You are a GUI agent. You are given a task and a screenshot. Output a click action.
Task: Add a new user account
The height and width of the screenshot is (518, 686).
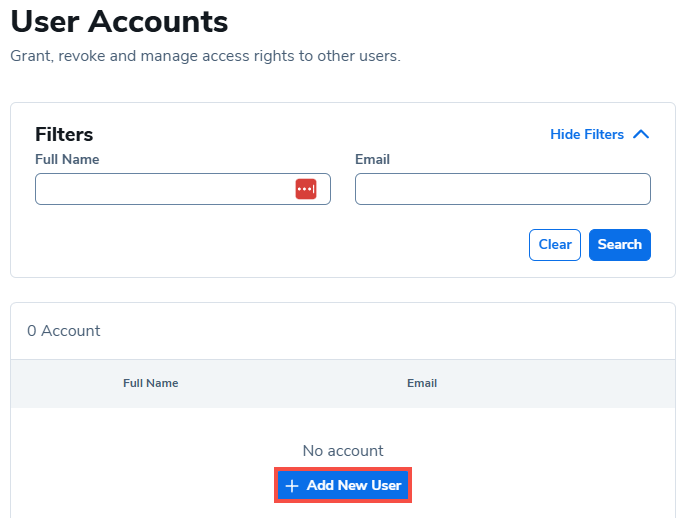343,486
